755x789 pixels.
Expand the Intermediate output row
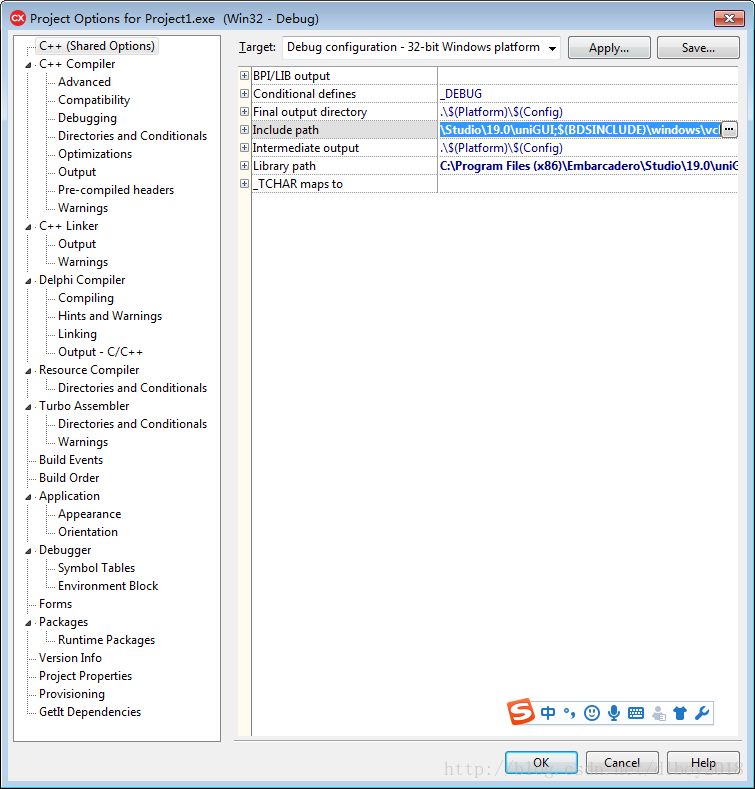coord(244,147)
